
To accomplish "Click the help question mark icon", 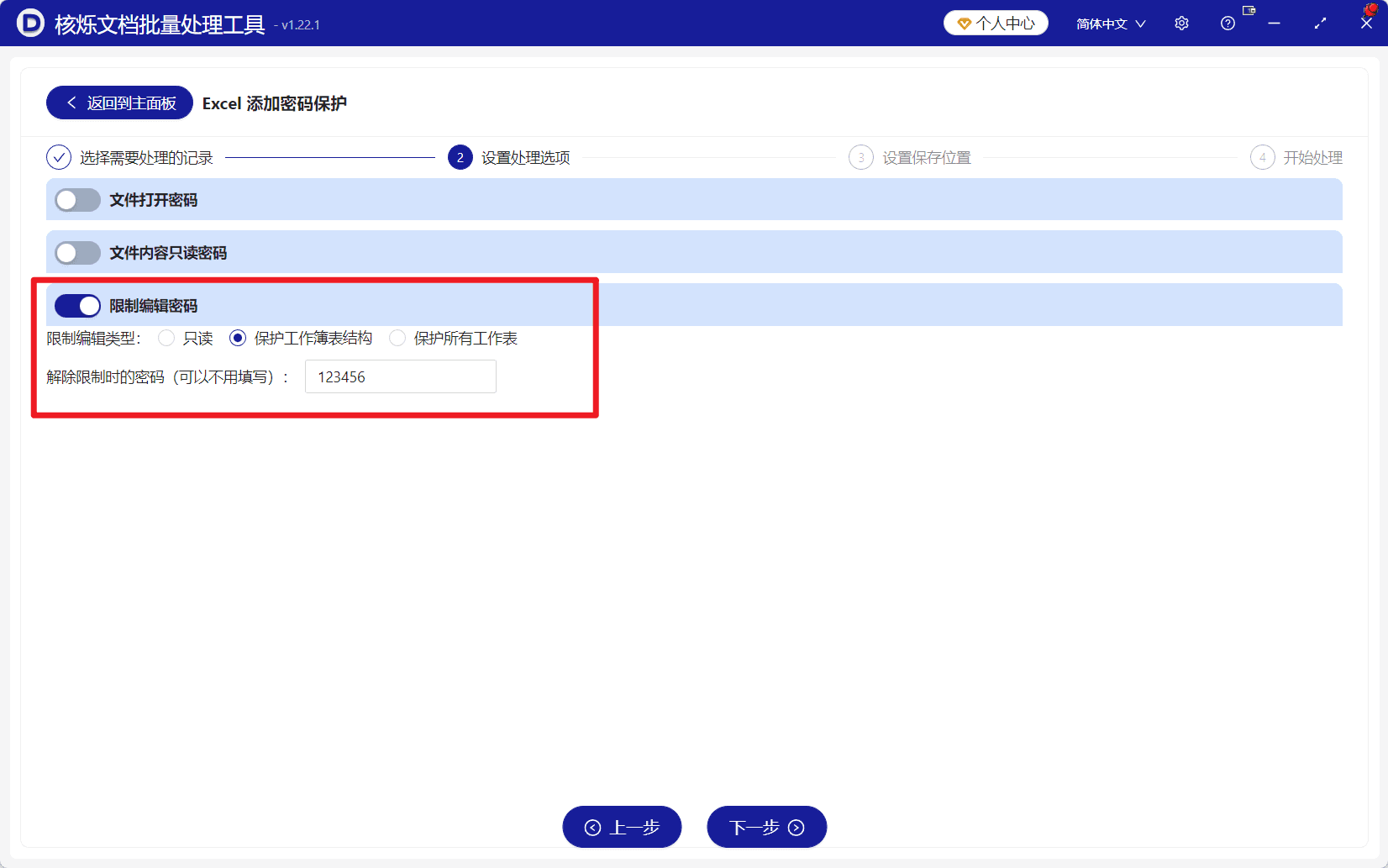I will pyautogui.click(x=1227, y=24).
